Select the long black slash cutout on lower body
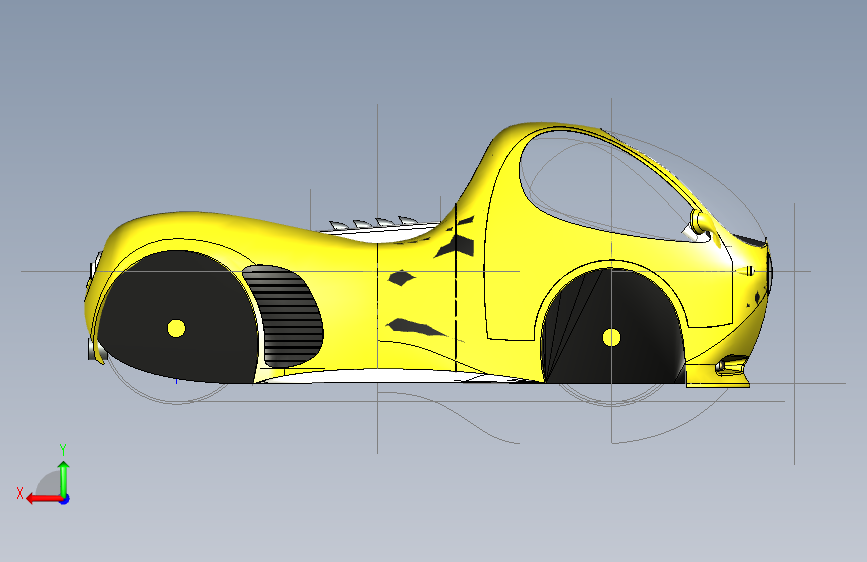Screen dimensions: 867x562 [415, 327]
